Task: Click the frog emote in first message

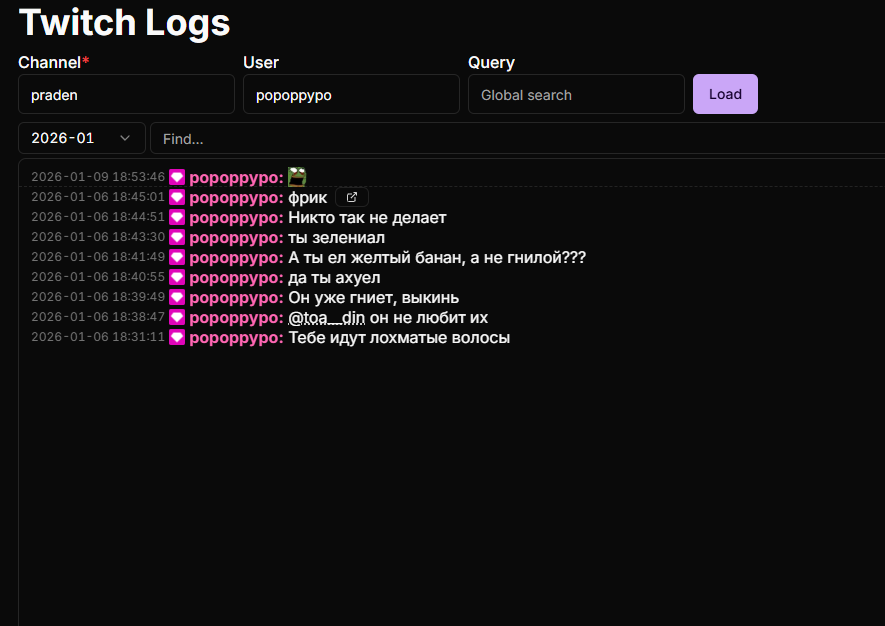Action: [x=297, y=177]
